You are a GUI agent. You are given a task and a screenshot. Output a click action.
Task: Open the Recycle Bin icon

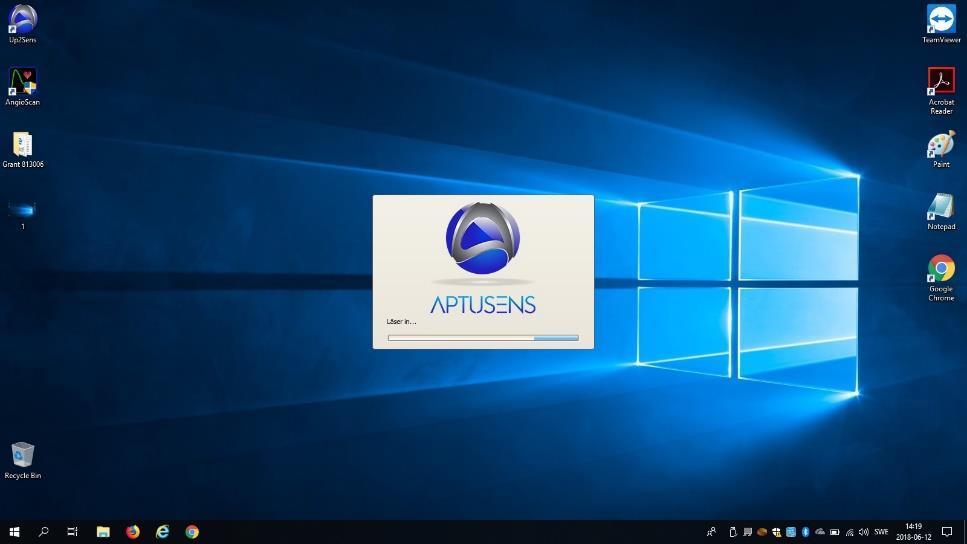[23, 460]
